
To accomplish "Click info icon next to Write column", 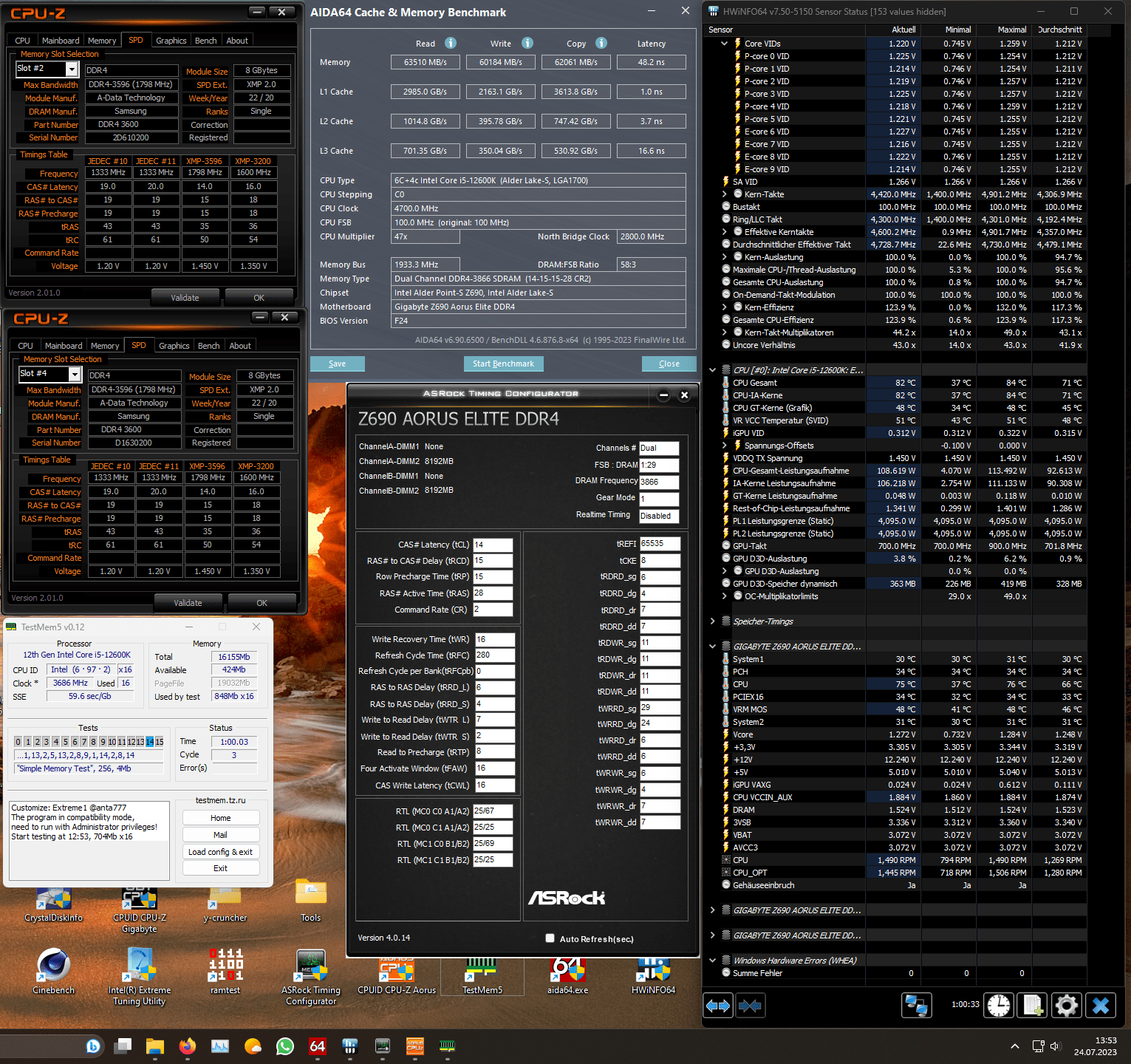I will click(527, 43).
